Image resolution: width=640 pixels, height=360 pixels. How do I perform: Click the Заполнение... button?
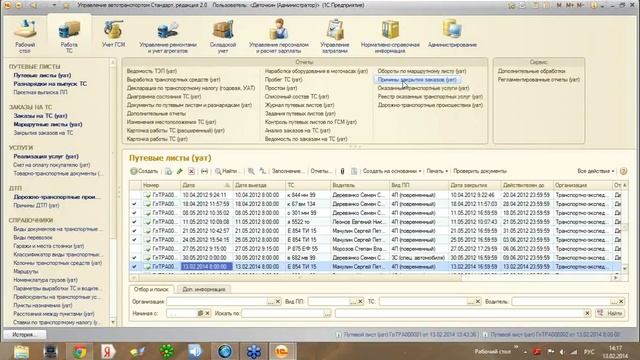288,171
